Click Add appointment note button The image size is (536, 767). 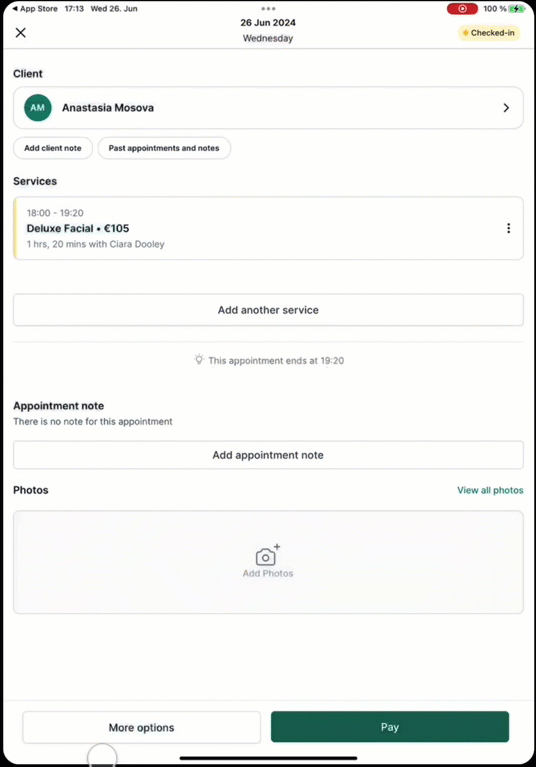coord(268,455)
